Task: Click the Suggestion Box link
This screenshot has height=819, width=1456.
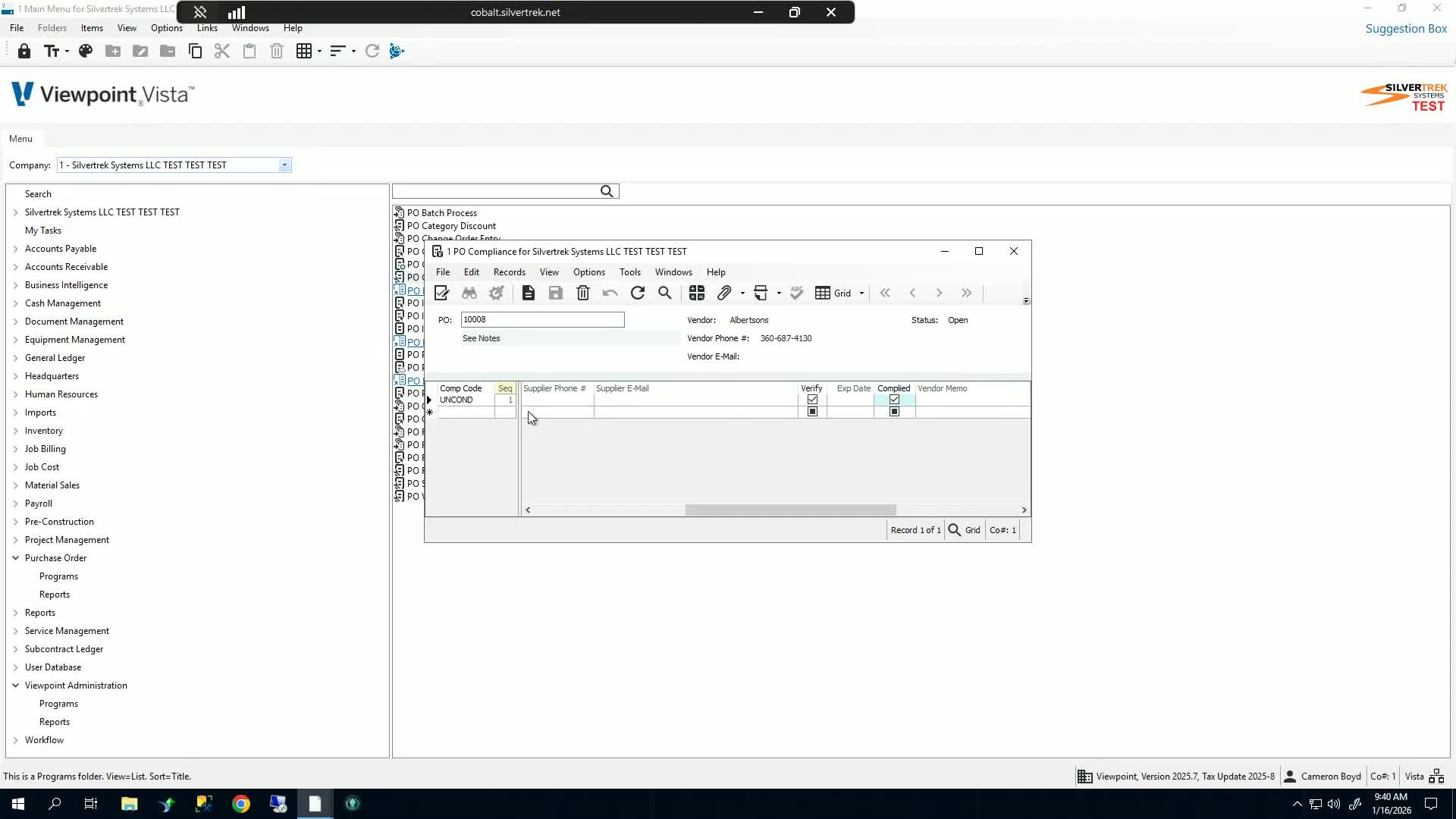Action: point(1406,29)
